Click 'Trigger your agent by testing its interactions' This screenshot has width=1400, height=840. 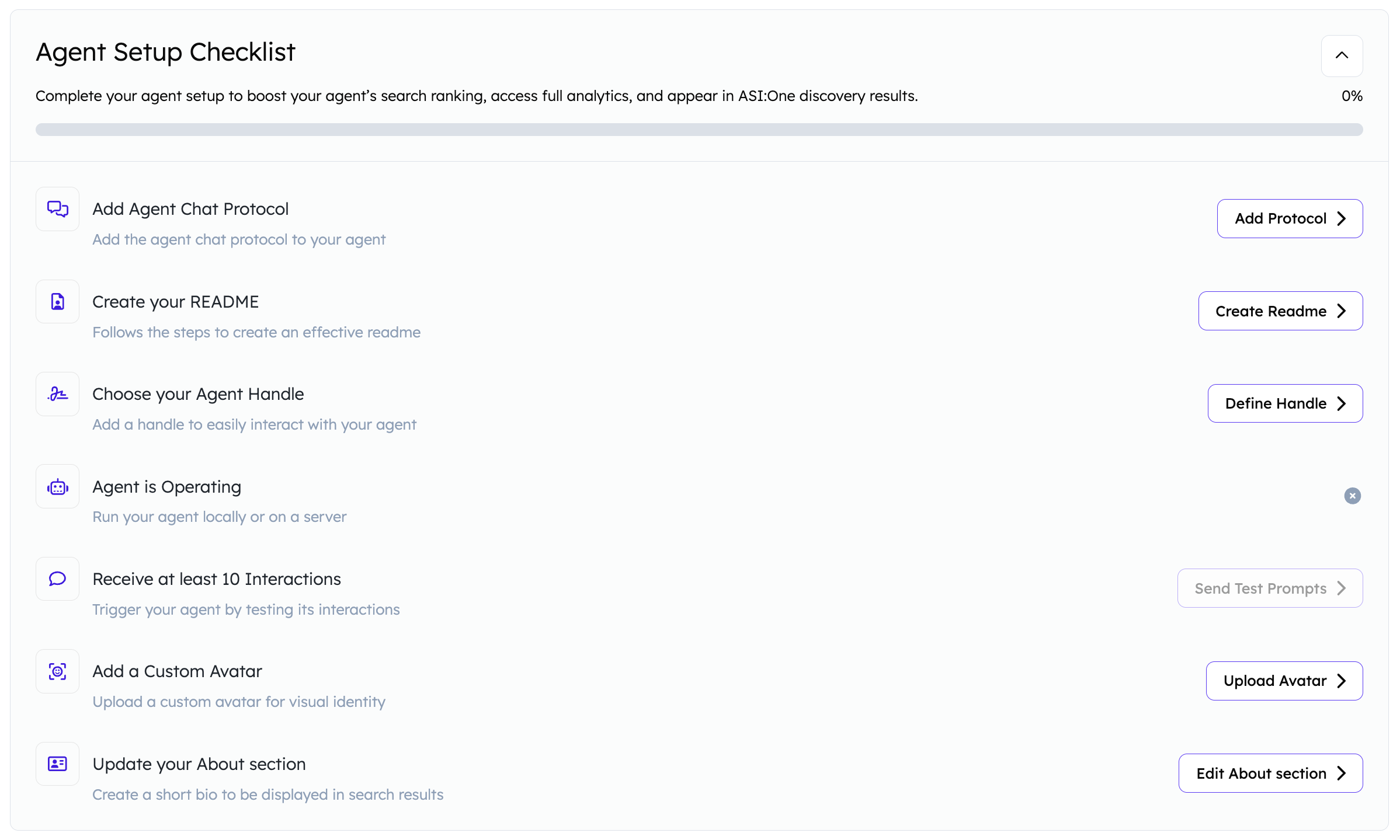[246, 609]
